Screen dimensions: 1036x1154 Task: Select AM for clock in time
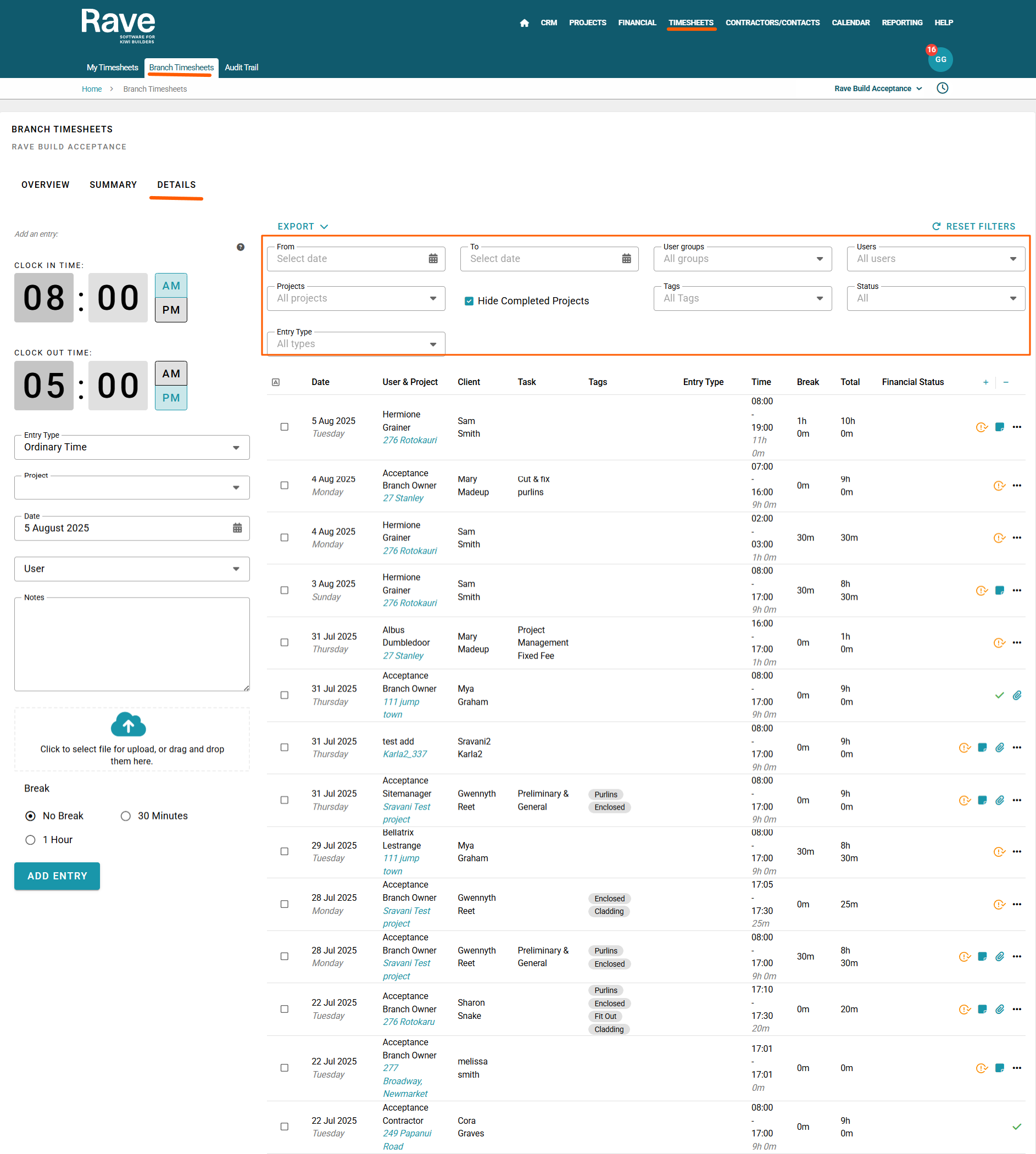(171, 286)
